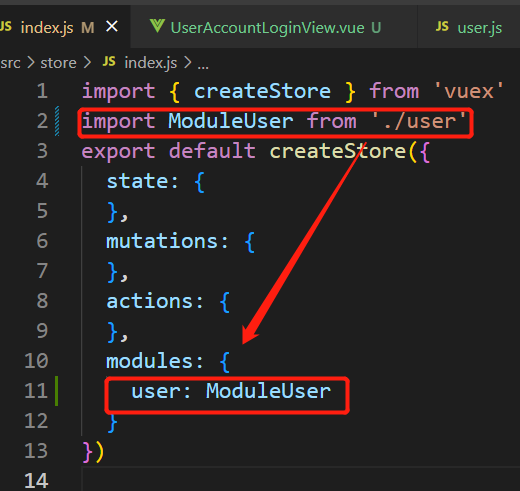520x491 pixels.
Task: Open the store breadcrumb folder
Action: click(x=58, y=63)
